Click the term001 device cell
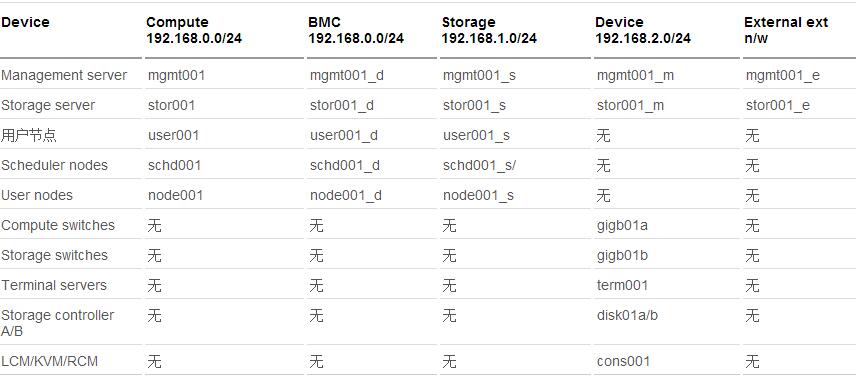 point(622,285)
